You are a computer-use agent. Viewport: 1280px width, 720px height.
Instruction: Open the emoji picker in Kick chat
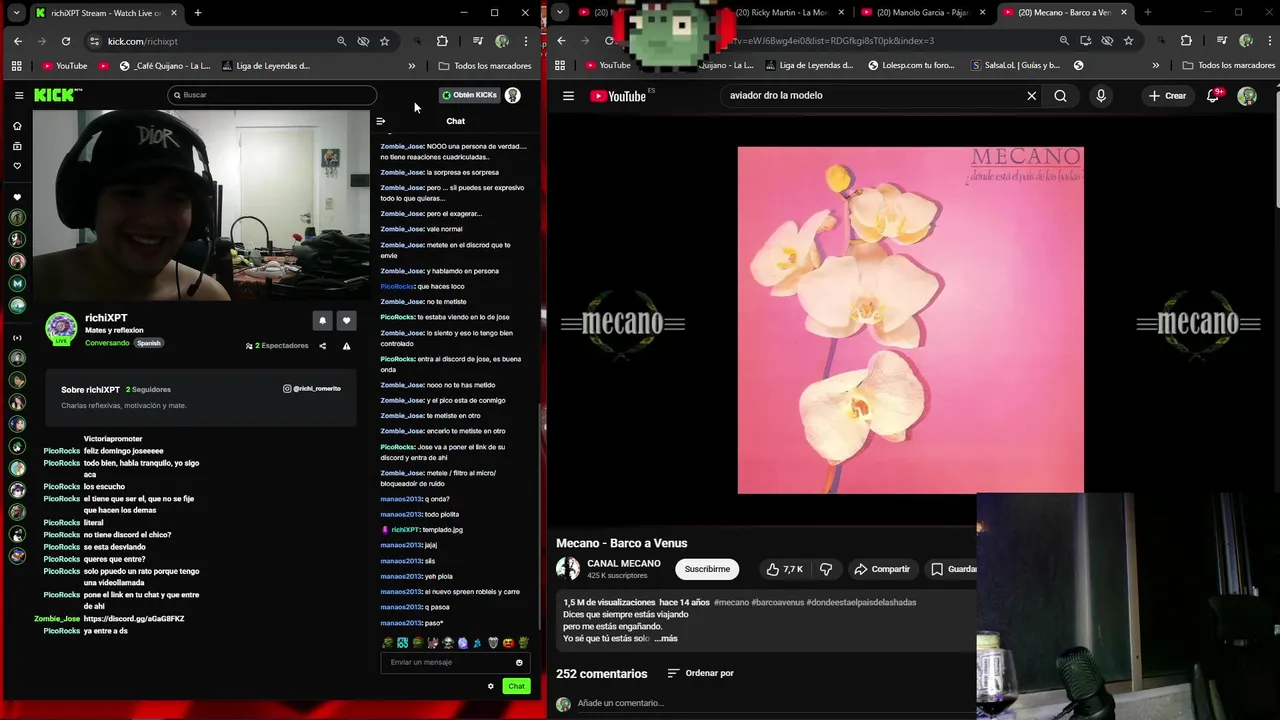pyautogui.click(x=519, y=662)
